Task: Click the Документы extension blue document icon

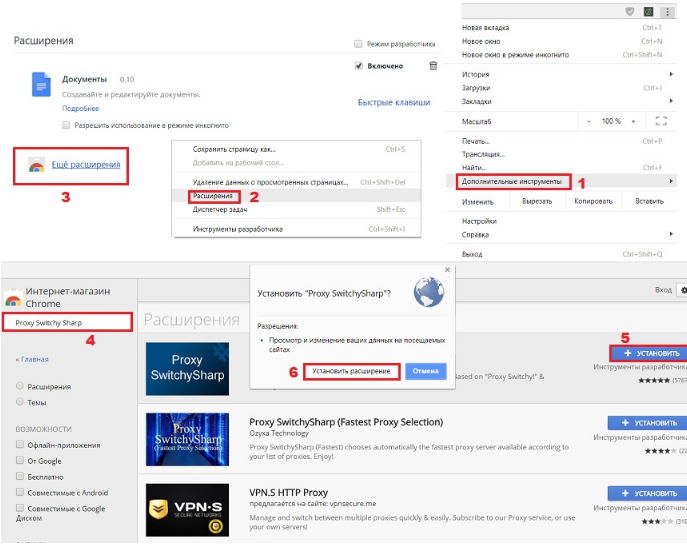Action: 40,85
